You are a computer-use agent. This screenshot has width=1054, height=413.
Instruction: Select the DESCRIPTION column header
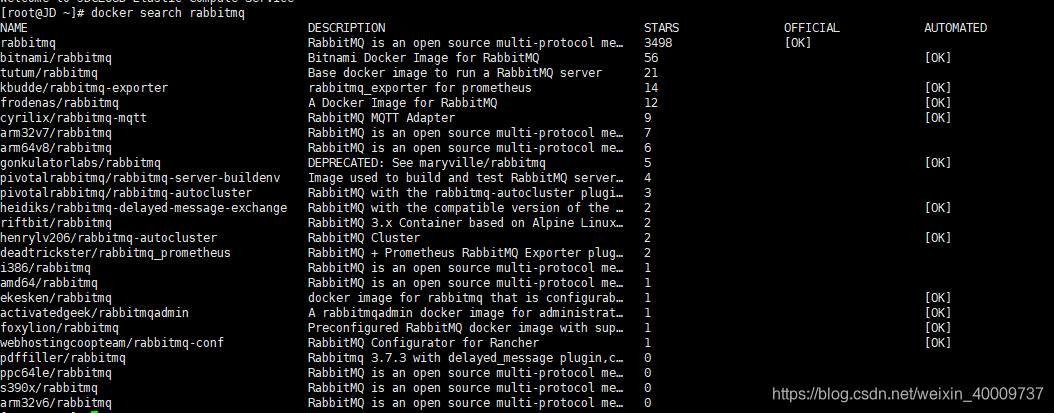click(346, 28)
